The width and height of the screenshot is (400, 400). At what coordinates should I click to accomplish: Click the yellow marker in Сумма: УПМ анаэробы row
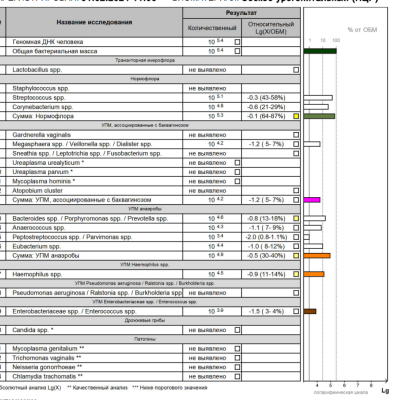click(x=296, y=256)
